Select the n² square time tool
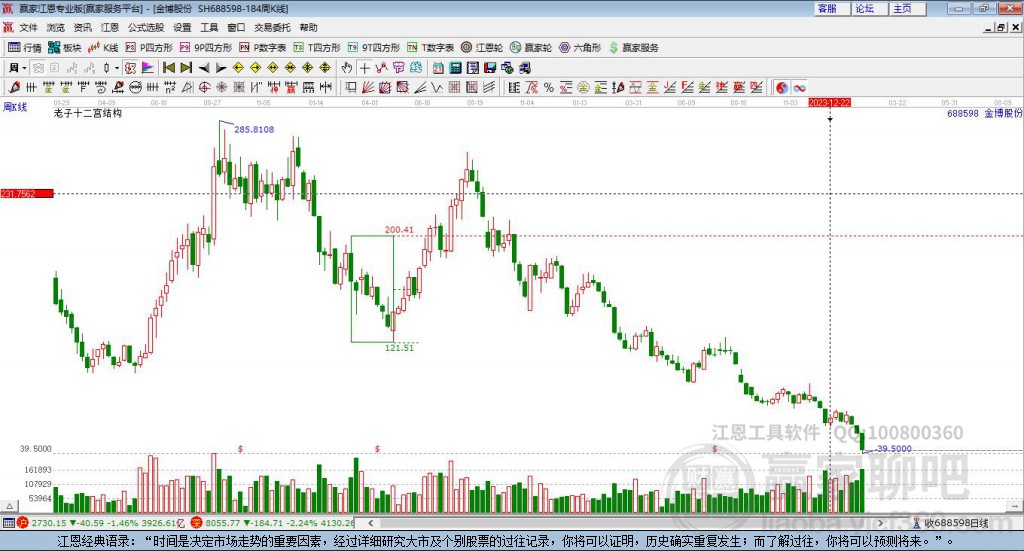Screen dimensions: 1024x551 pos(170,87)
